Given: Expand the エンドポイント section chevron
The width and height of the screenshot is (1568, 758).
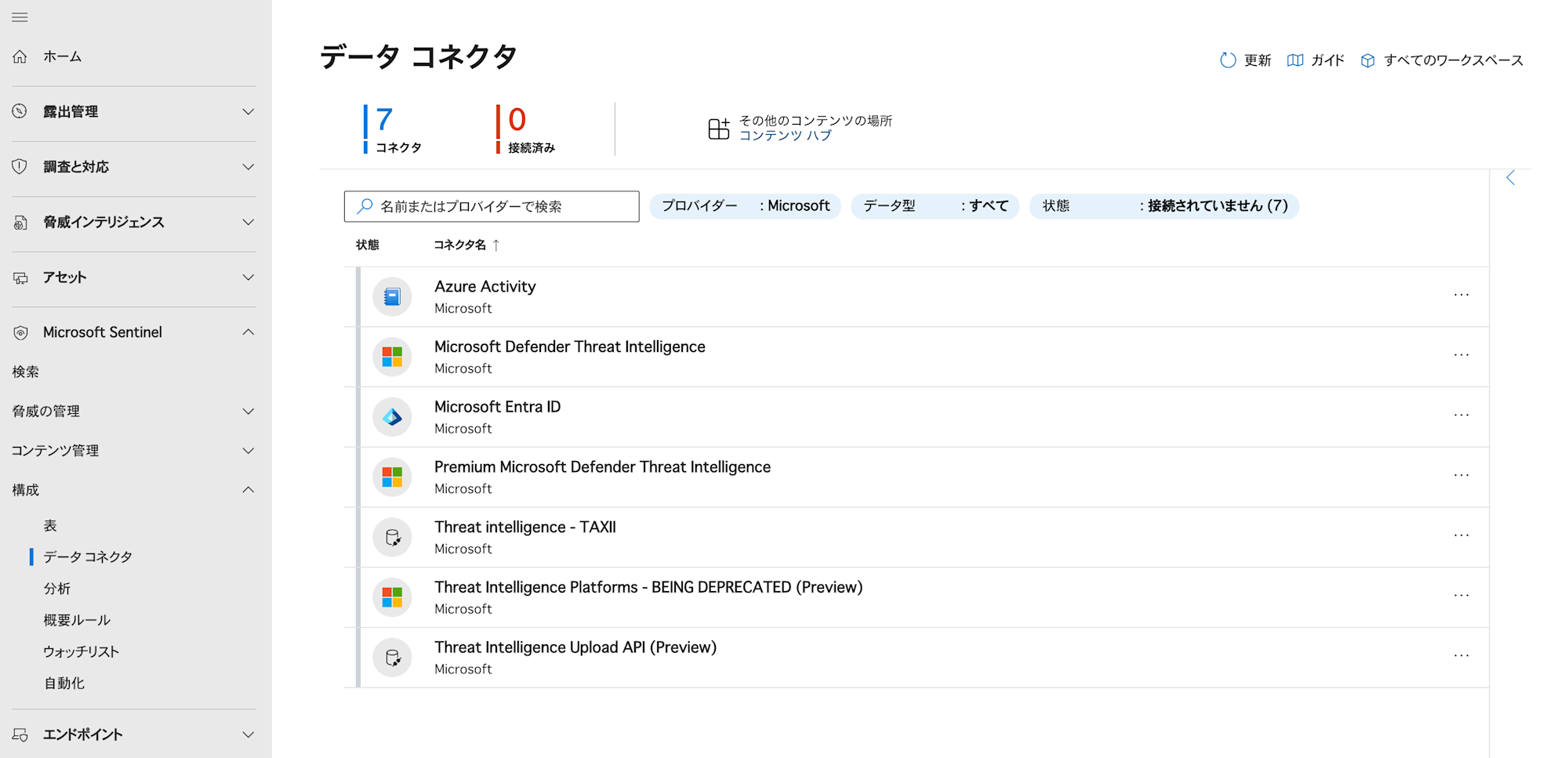Looking at the screenshot, I should point(248,734).
